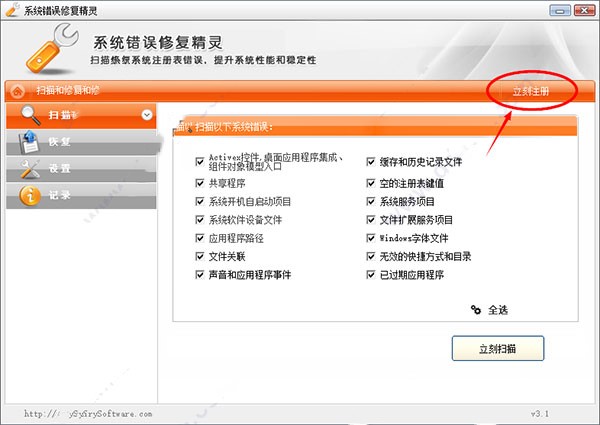Click the wrench logo in the header
Viewport: 600px width, 425px height.
tap(52, 48)
